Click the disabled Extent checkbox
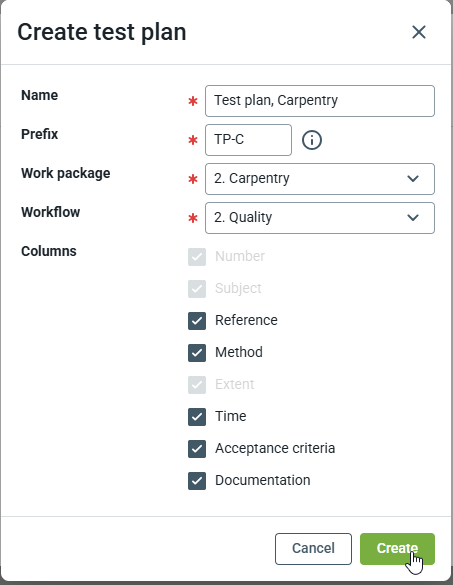 197,385
